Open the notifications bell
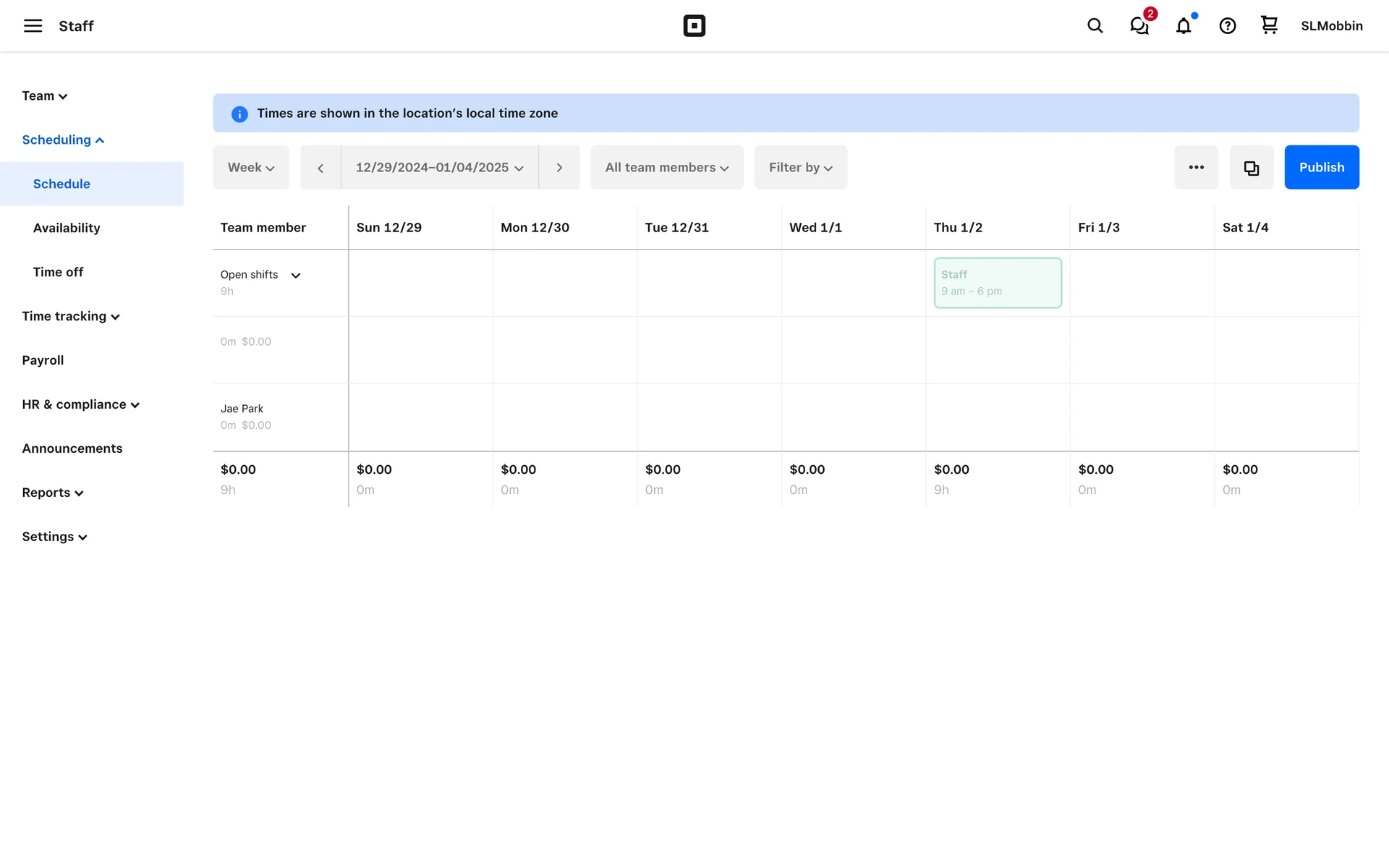The image size is (1389, 868). tap(1184, 26)
